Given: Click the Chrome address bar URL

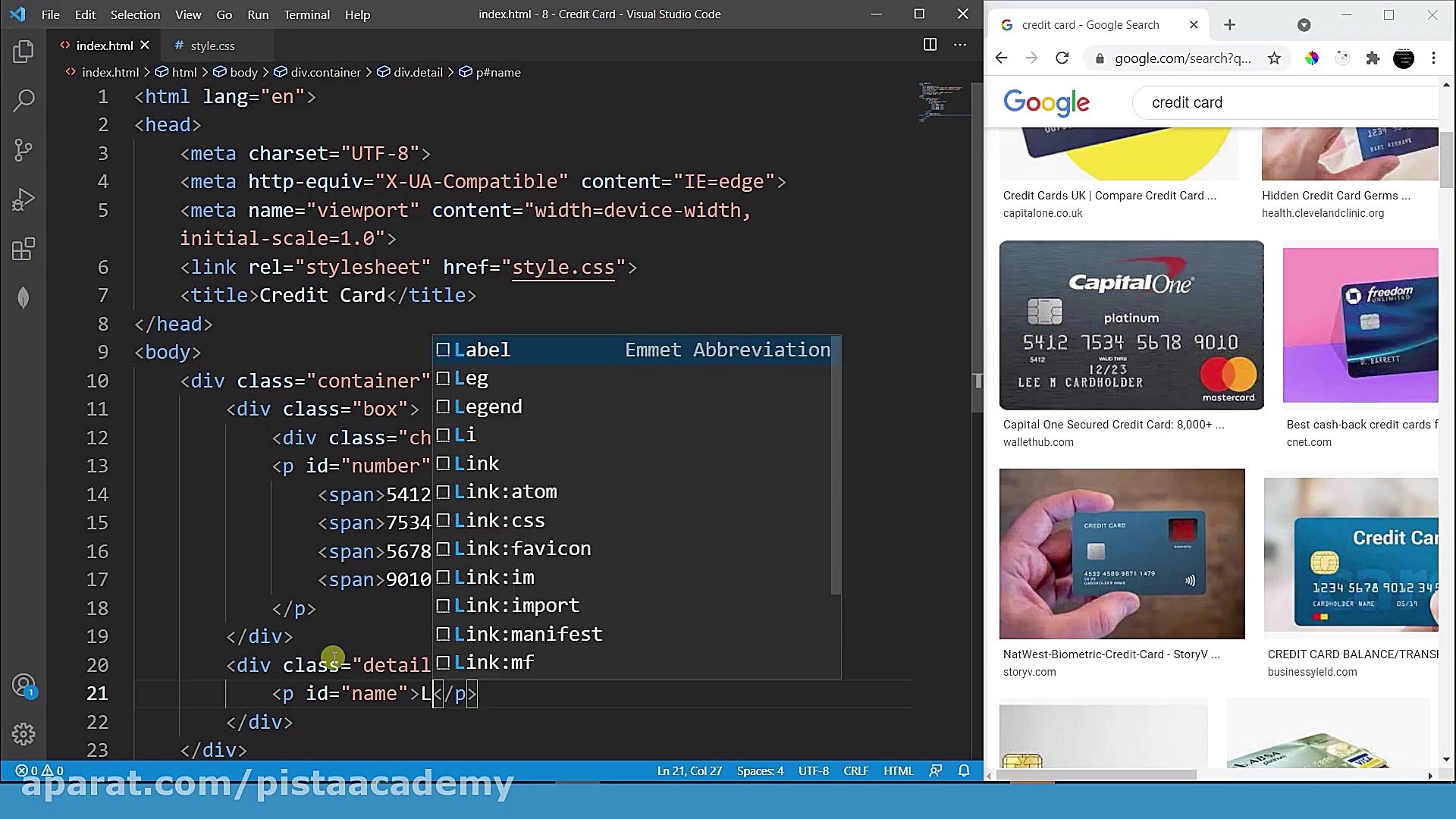Looking at the screenshot, I should click(x=1182, y=58).
